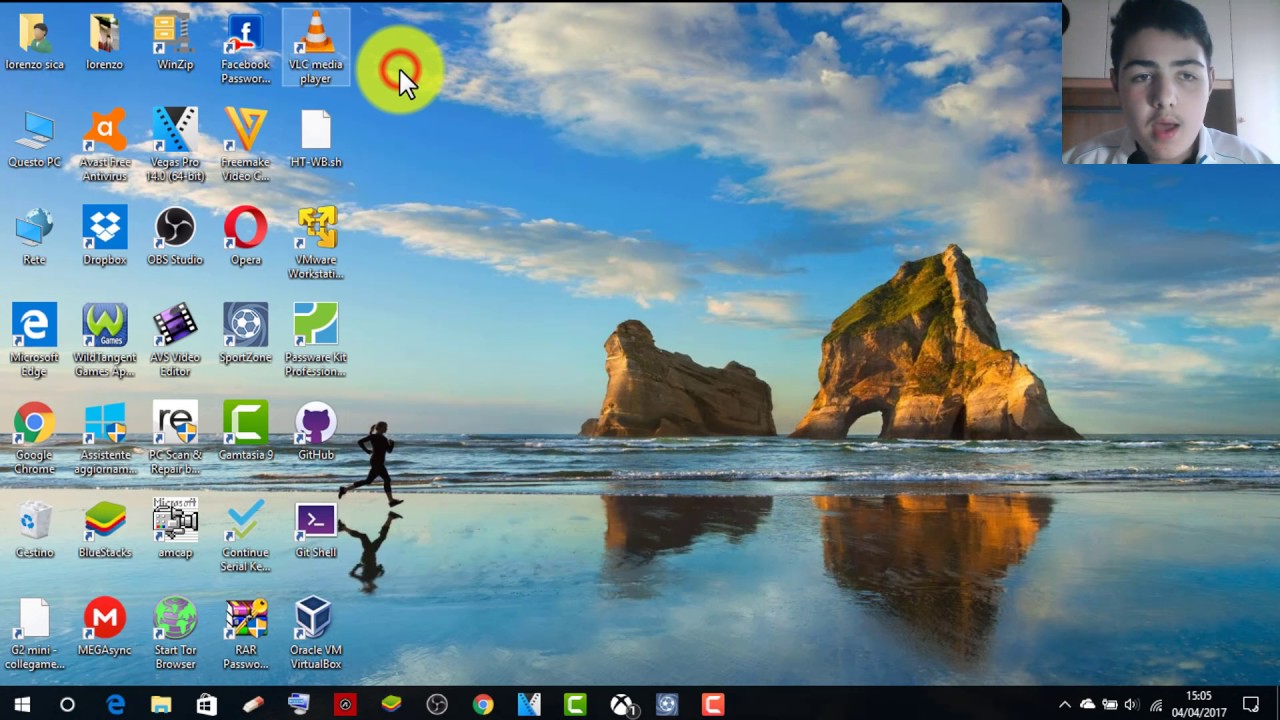
Task: Open Edge from the taskbar
Action: click(116, 705)
